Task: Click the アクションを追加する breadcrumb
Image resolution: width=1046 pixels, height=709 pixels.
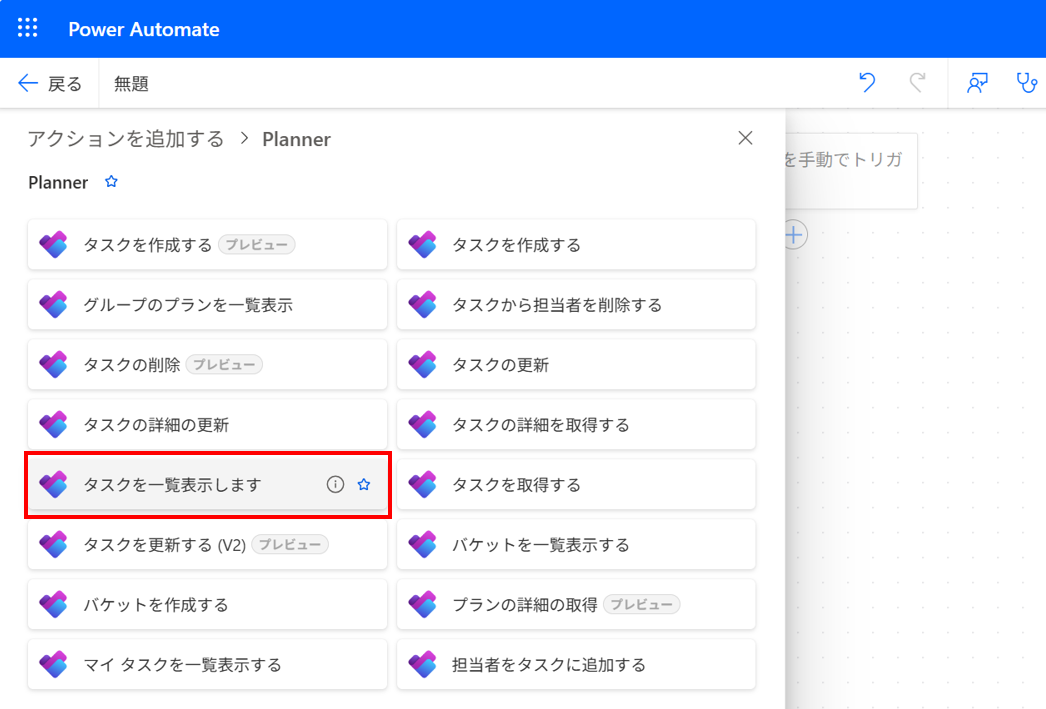Action: coord(126,139)
